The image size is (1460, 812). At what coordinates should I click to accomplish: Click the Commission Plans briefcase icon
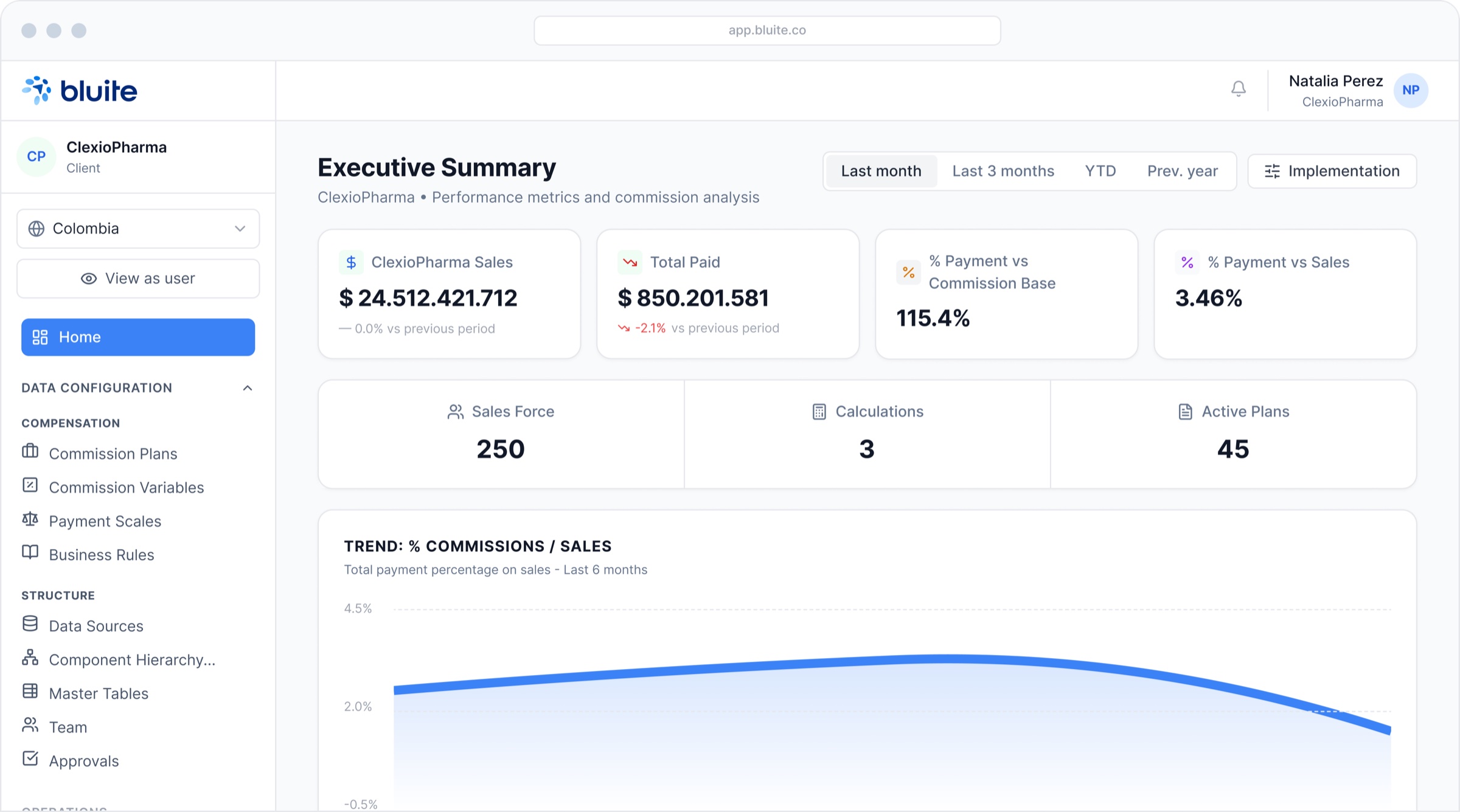(x=30, y=451)
